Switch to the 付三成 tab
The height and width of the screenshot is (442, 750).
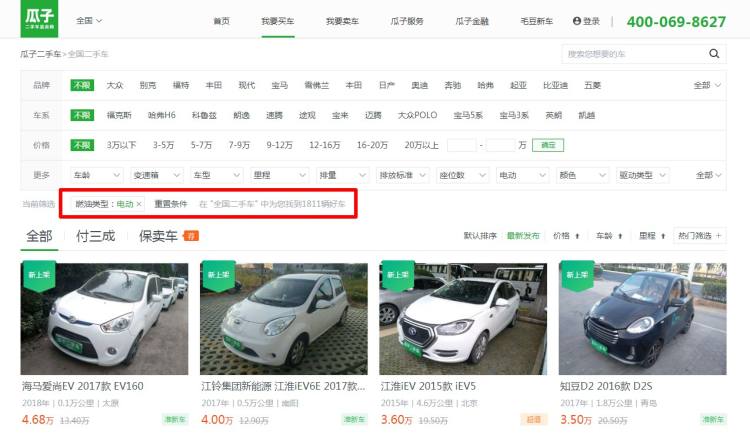(x=96, y=236)
